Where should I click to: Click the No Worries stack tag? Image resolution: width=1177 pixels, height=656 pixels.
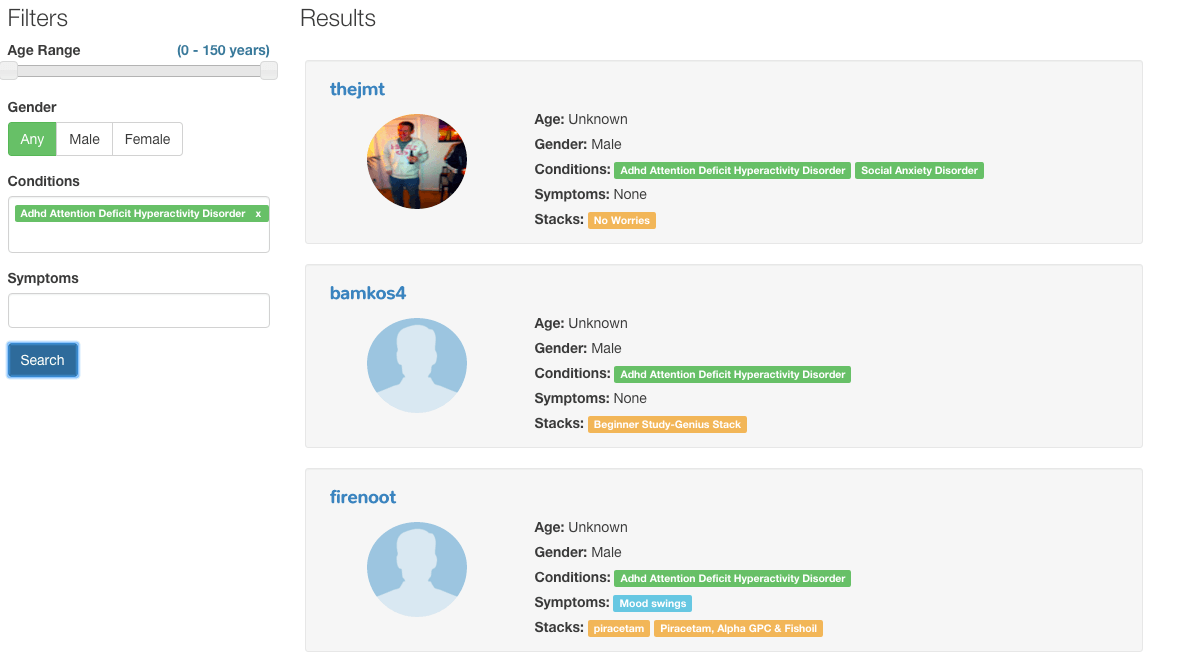[x=622, y=221]
